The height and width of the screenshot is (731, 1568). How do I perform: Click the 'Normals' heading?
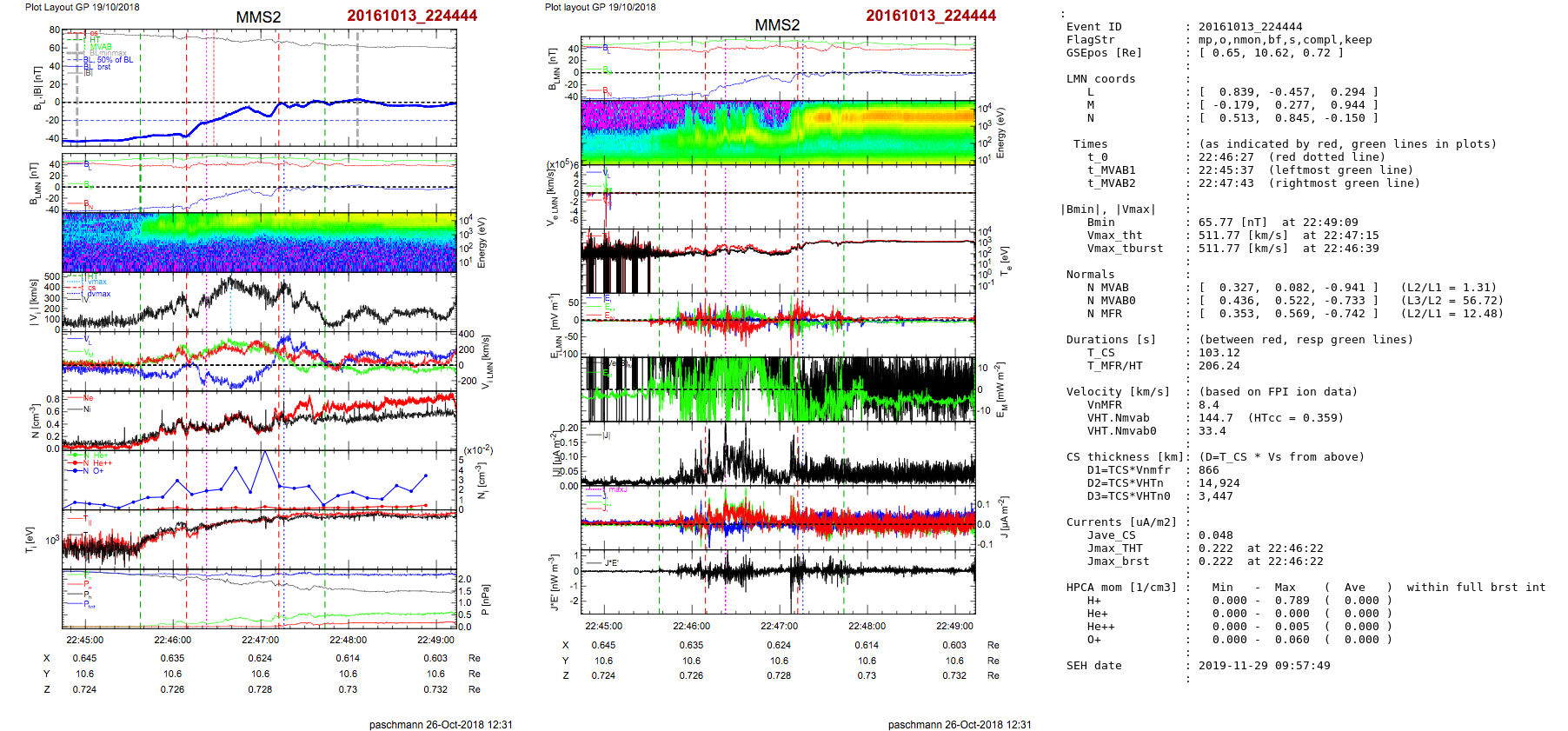(1090, 275)
